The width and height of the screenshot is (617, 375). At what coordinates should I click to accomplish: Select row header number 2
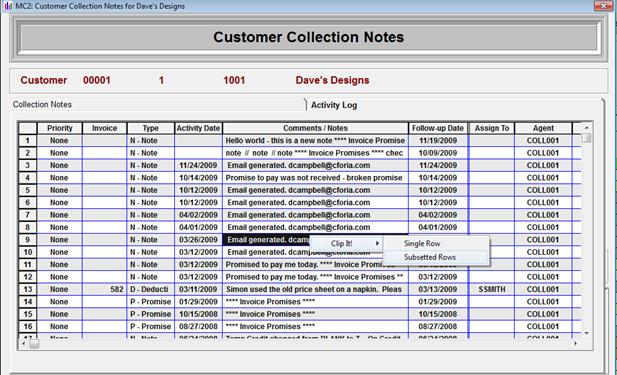(x=28, y=153)
